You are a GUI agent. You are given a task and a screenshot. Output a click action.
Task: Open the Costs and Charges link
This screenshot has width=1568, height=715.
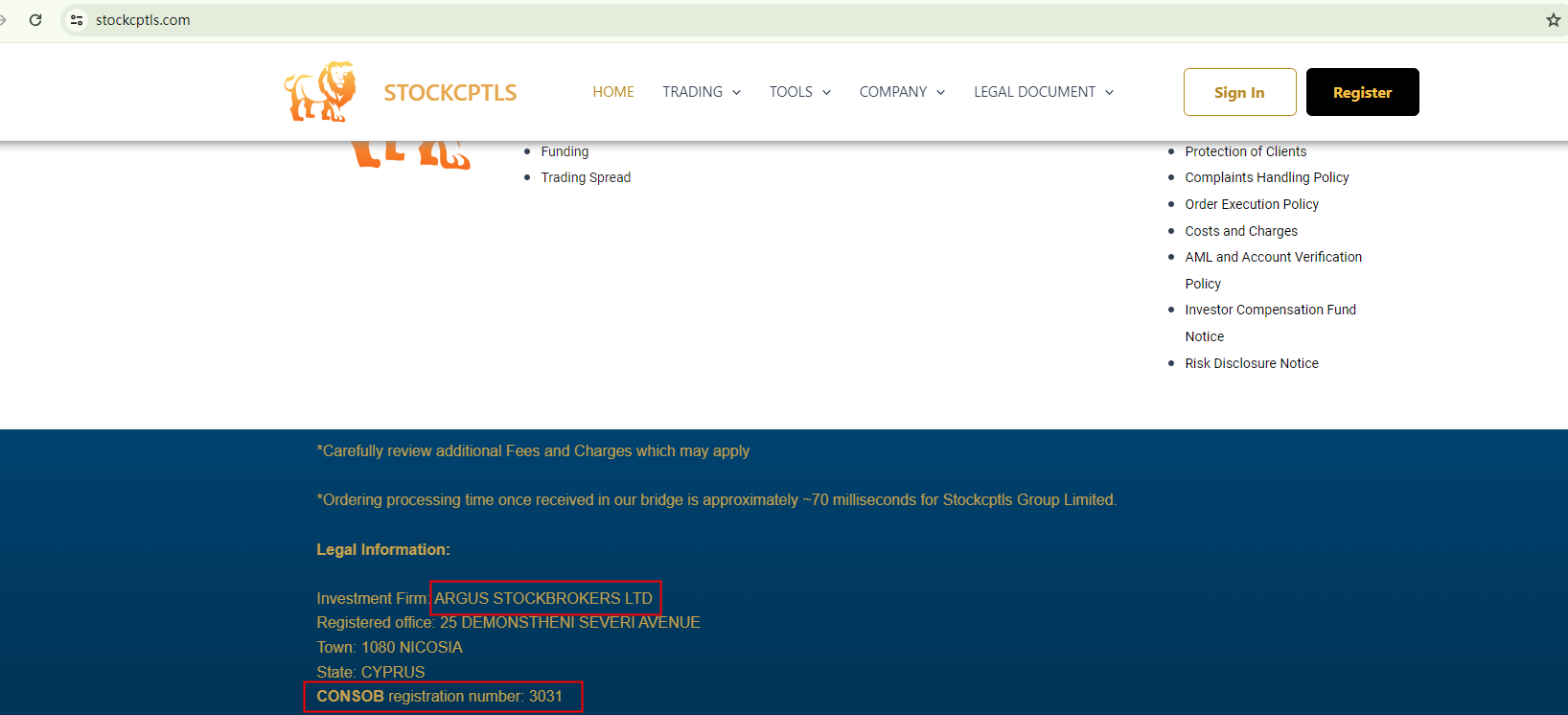[x=1241, y=231]
